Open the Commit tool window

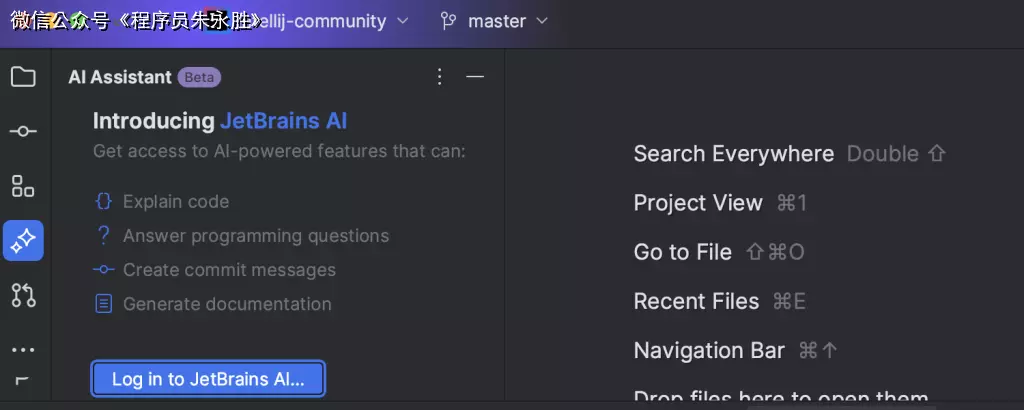[x=23, y=132]
